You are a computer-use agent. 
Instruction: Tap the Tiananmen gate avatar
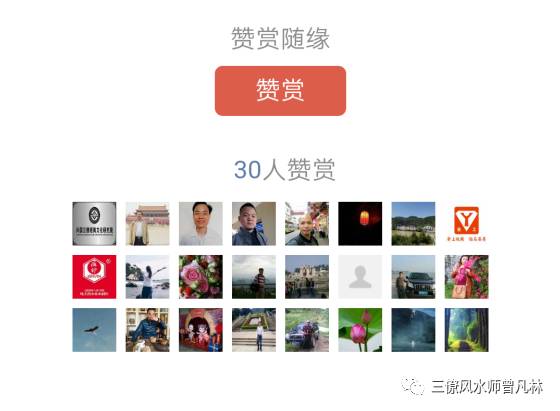coord(148,224)
